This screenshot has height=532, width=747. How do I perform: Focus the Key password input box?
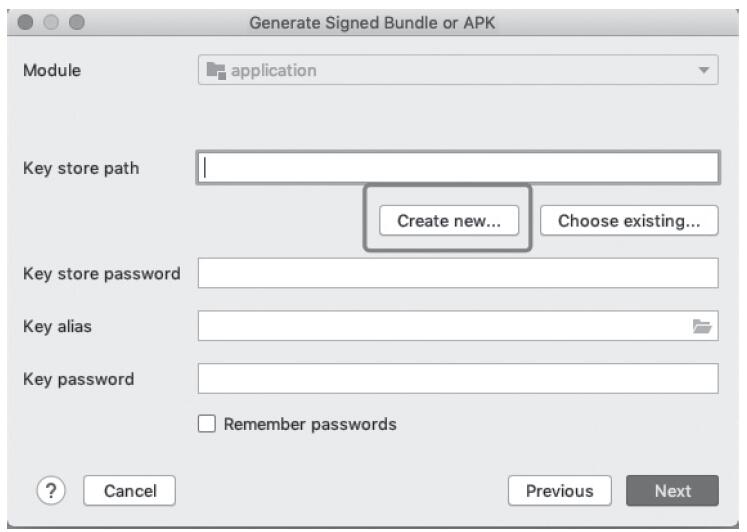pyautogui.click(x=457, y=379)
